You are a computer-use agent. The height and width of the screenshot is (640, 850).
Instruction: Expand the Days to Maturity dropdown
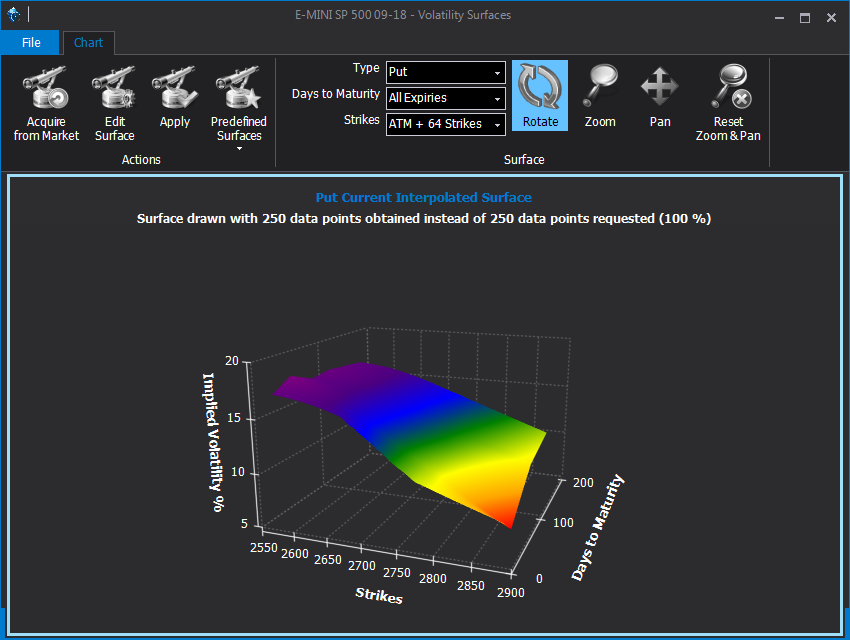tap(445, 98)
